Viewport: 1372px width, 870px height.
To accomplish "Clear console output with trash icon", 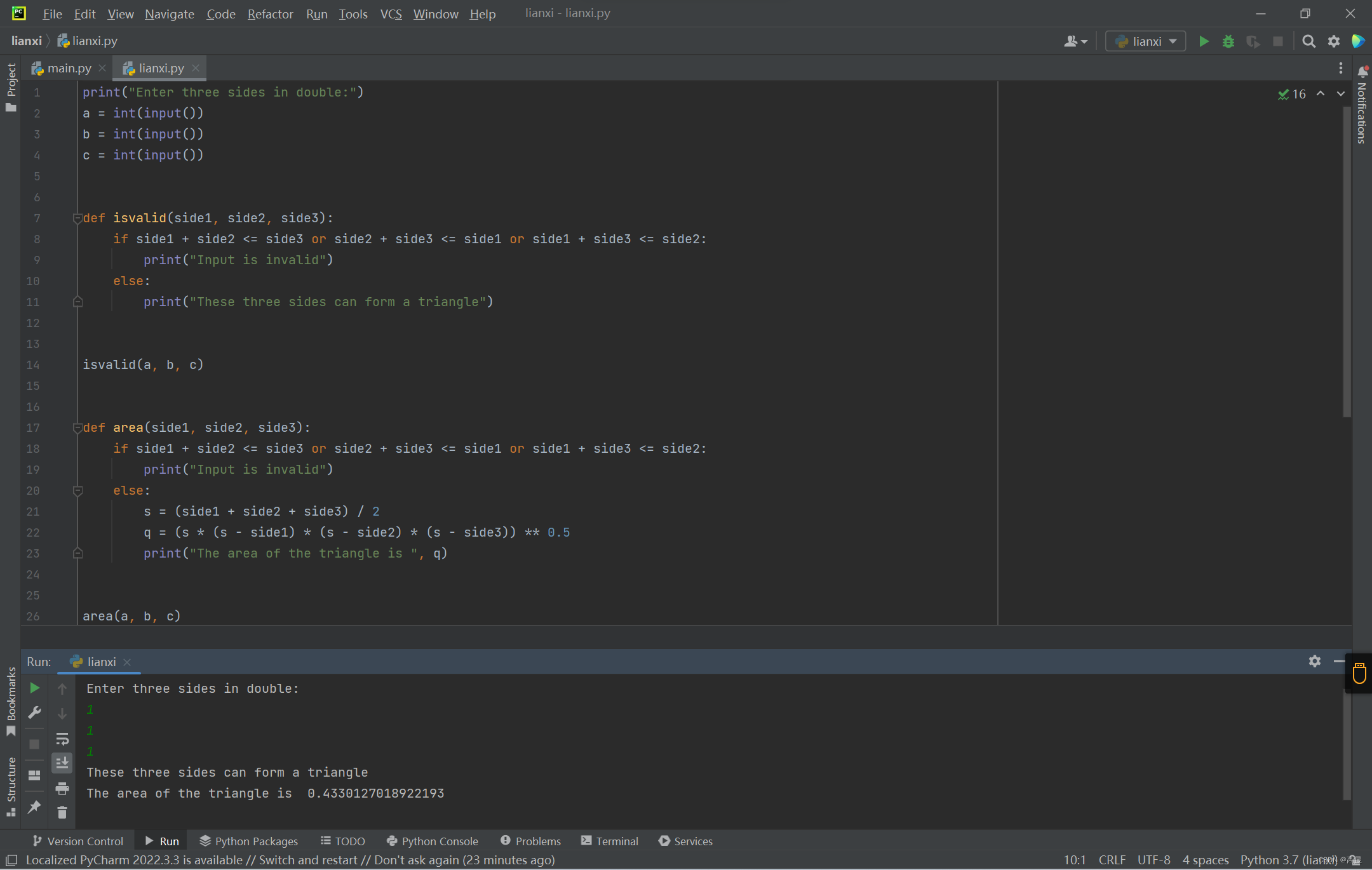I will 62,813.
